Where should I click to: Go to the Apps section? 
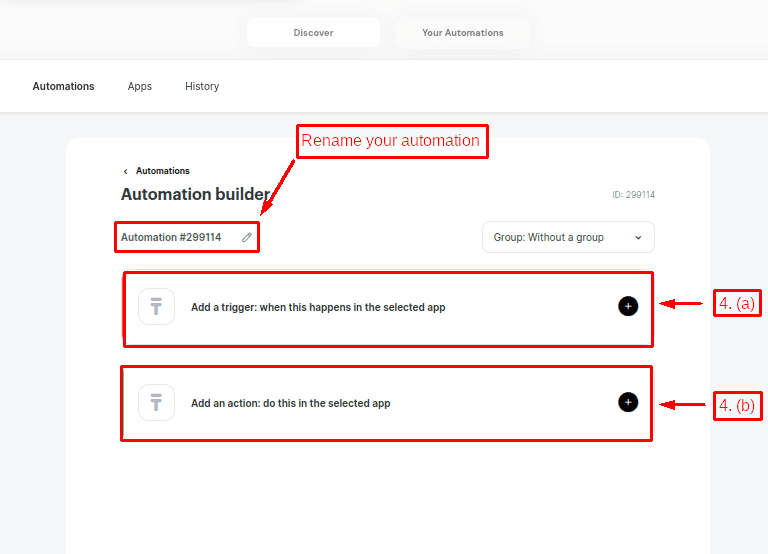[x=140, y=86]
